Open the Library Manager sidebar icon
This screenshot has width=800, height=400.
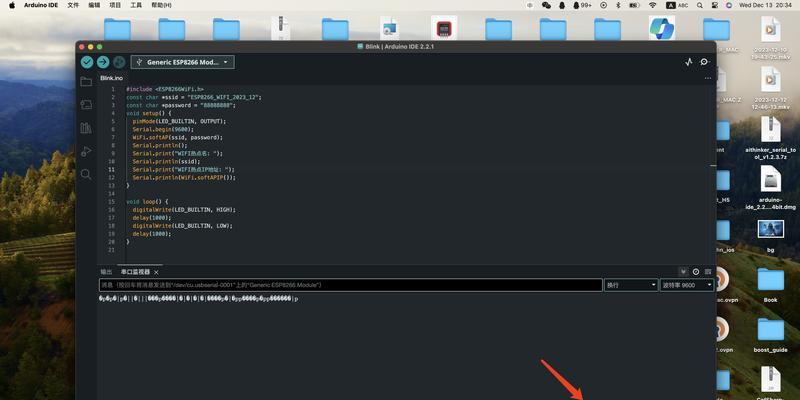click(x=86, y=128)
